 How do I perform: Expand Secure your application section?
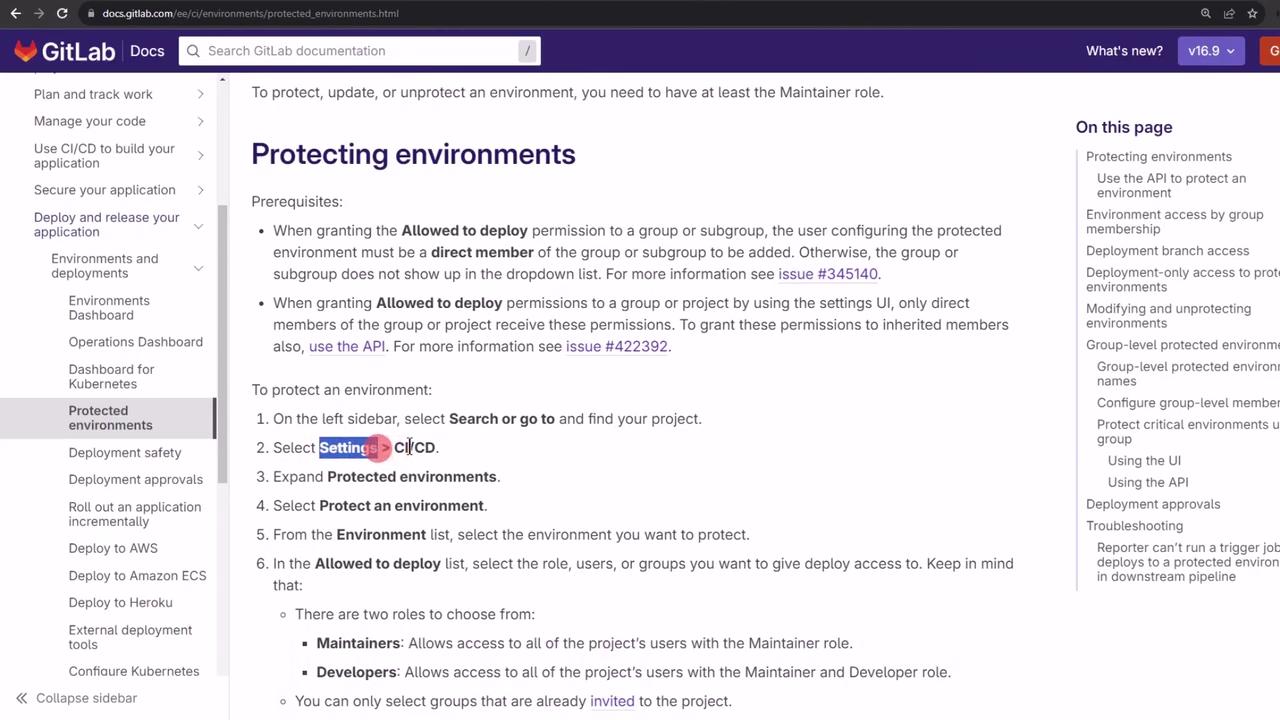200,190
